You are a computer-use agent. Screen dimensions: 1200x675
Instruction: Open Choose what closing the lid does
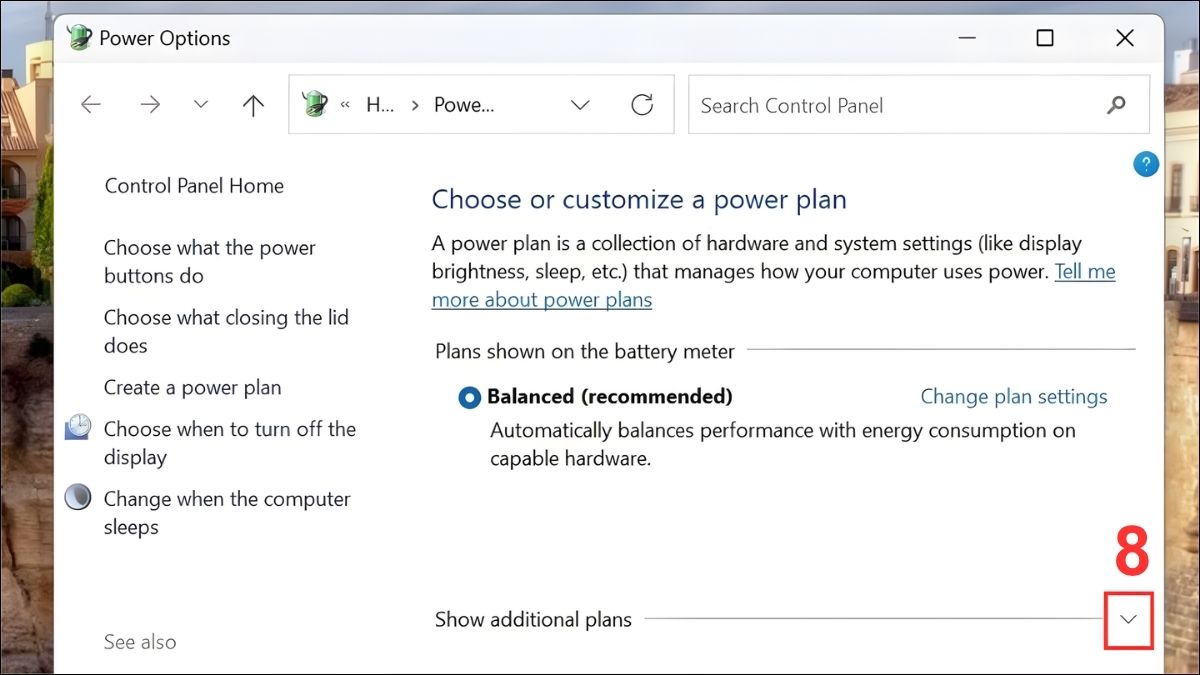(x=226, y=332)
